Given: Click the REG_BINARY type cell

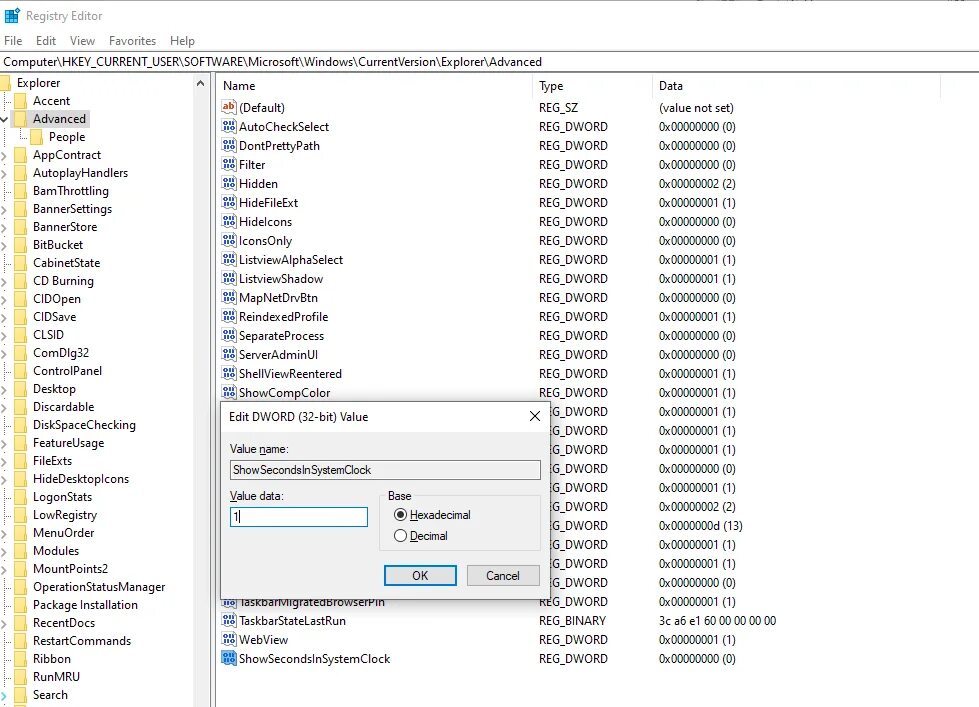Looking at the screenshot, I should (573, 621).
